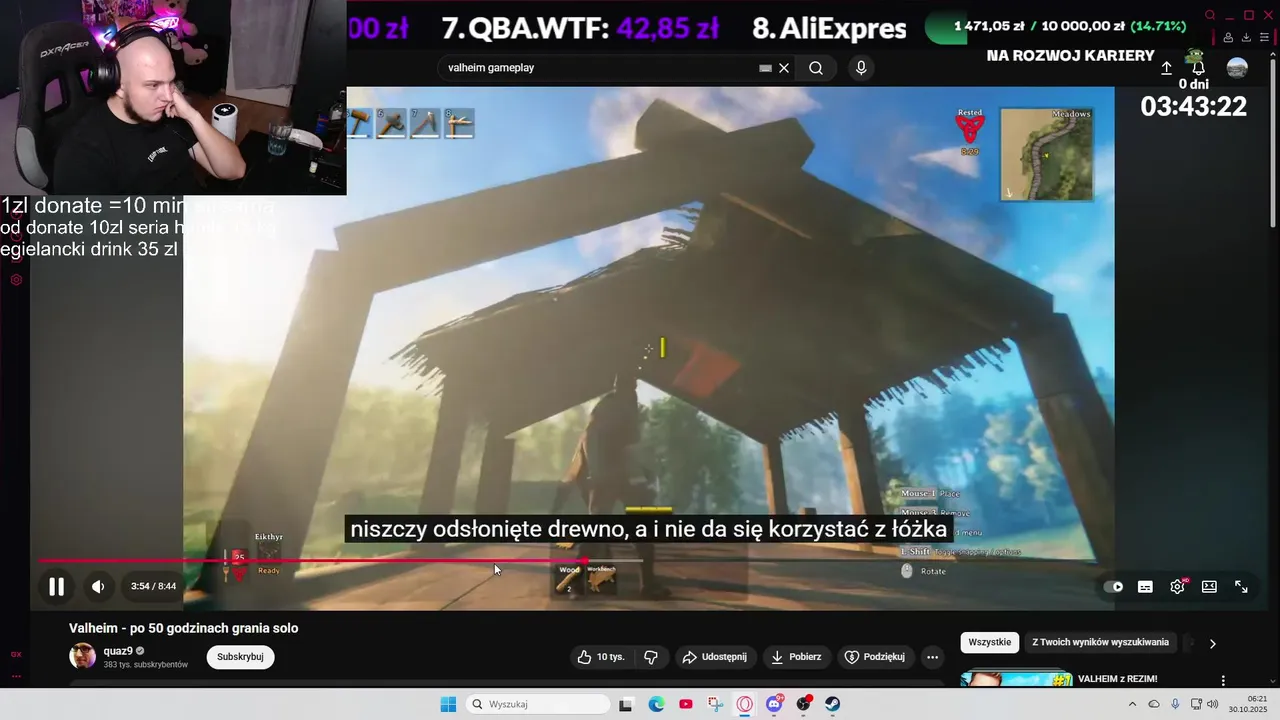Open the quaz9 channel name
This screenshot has width=1280, height=720.
click(x=118, y=651)
